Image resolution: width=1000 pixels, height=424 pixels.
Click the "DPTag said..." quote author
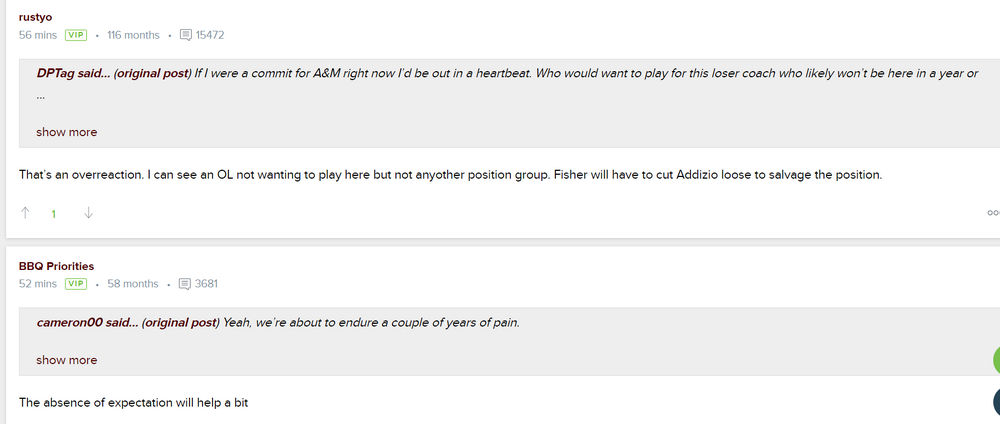click(x=73, y=74)
